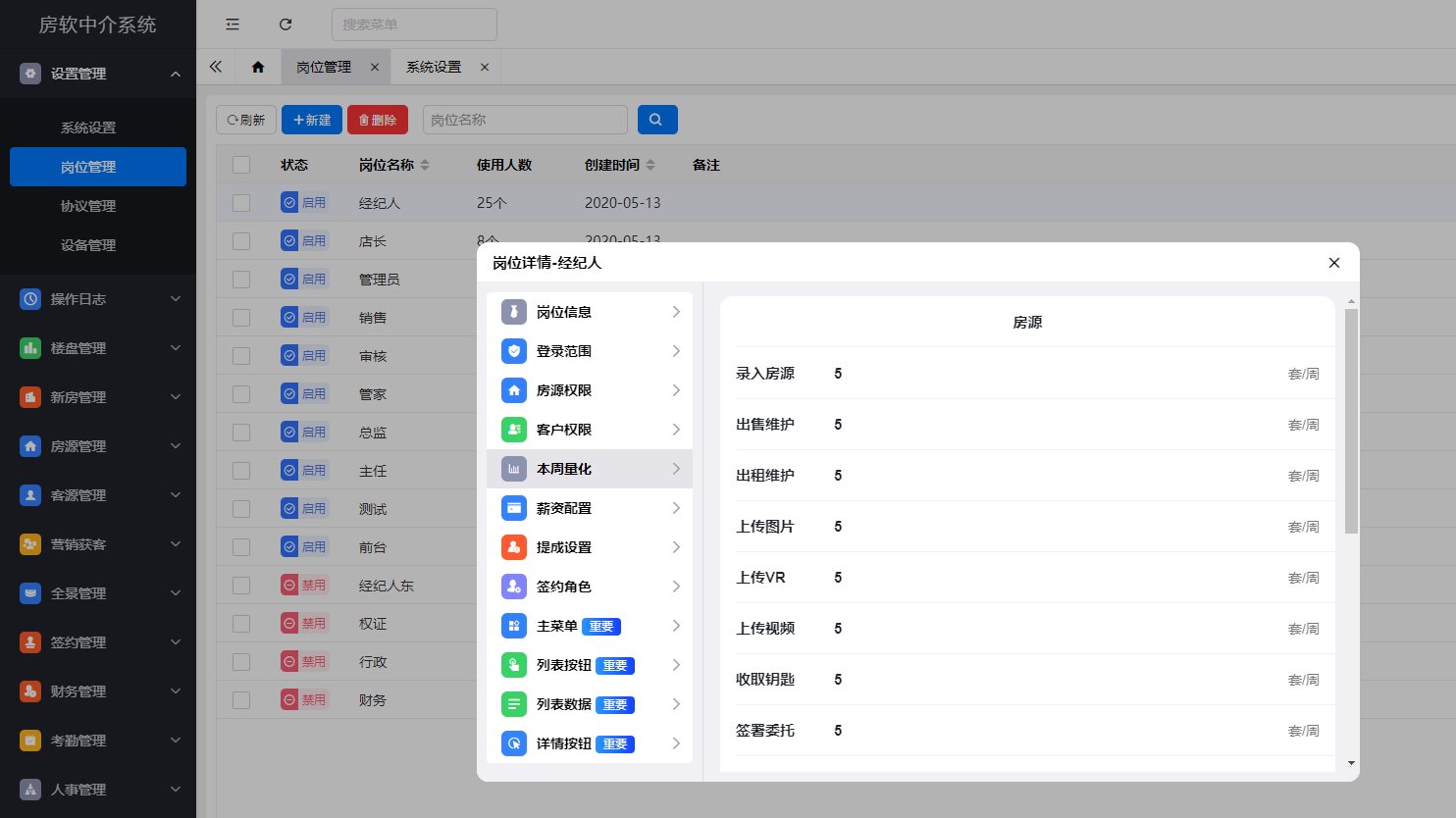Toggle the sidebar collapse menu icon
The height and width of the screenshot is (818, 1456).
pos(233,25)
